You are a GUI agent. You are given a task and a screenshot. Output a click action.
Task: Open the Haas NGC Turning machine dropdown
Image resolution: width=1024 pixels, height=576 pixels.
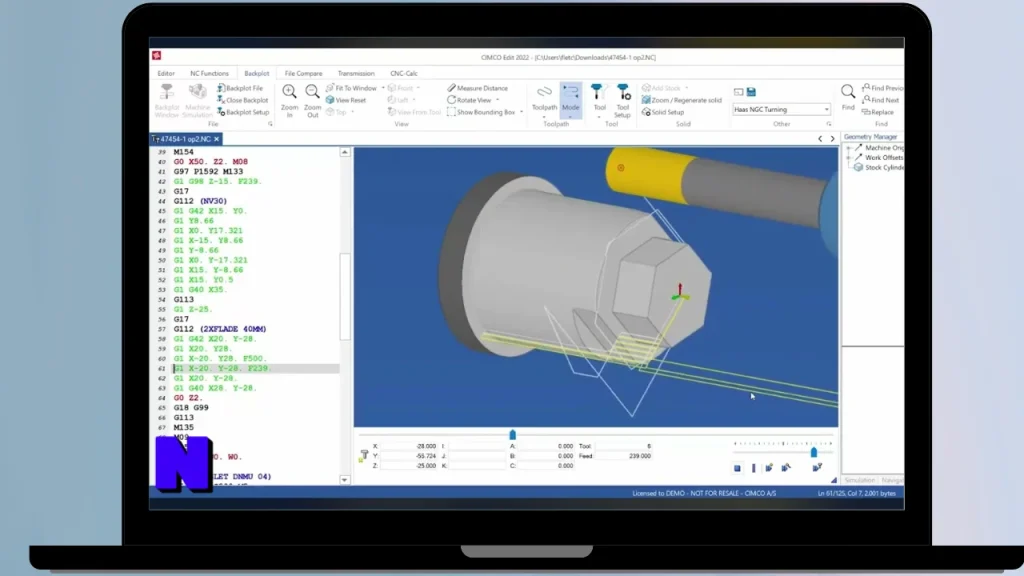pos(826,110)
